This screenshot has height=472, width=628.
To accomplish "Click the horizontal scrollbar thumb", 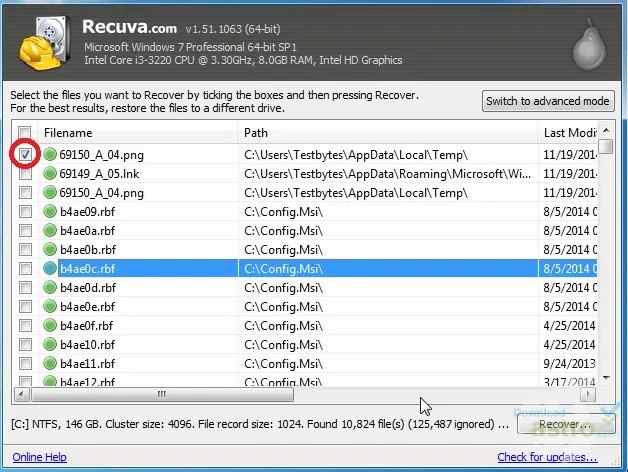I will [x=162, y=394].
